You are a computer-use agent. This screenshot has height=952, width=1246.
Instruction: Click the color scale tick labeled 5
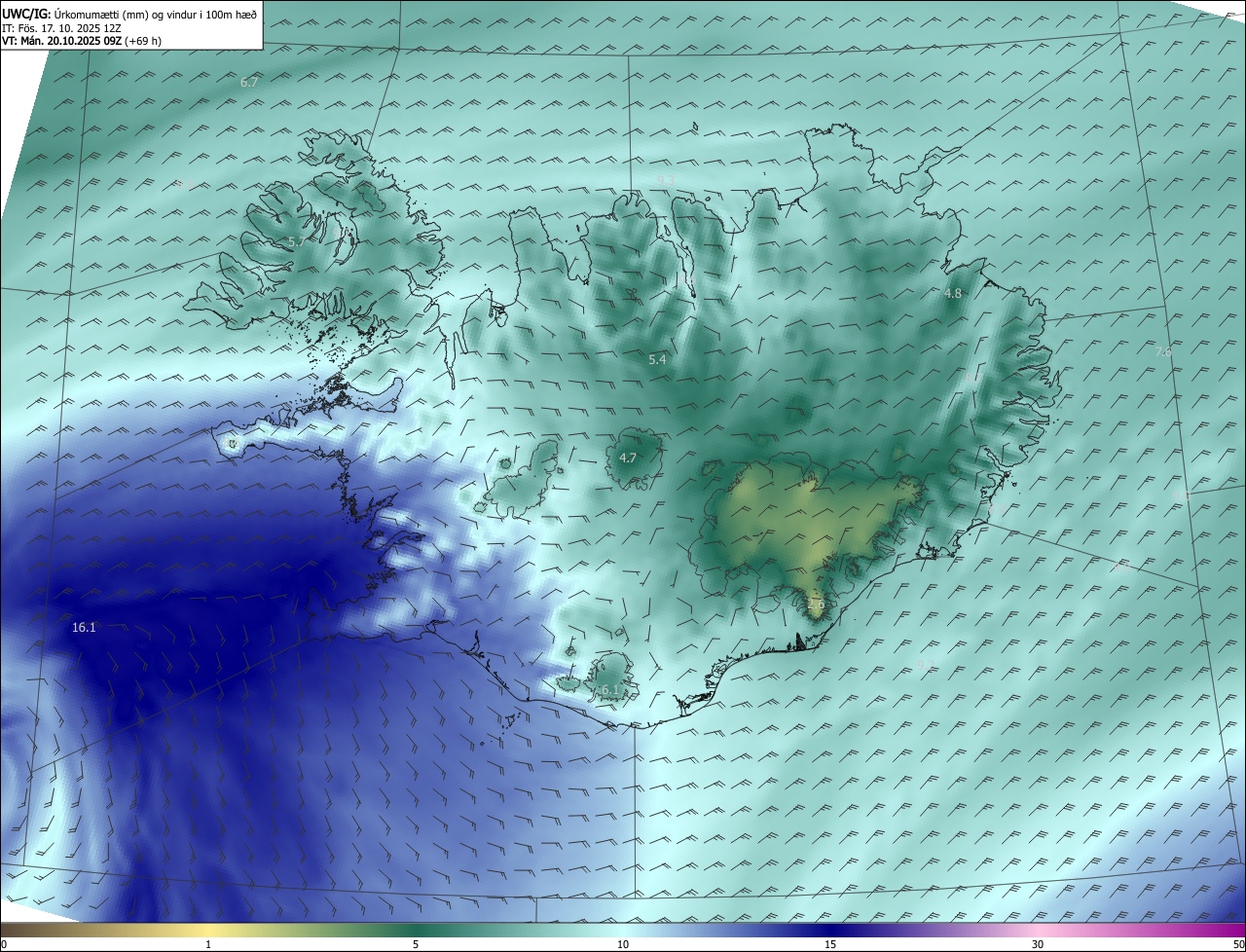tap(416, 944)
